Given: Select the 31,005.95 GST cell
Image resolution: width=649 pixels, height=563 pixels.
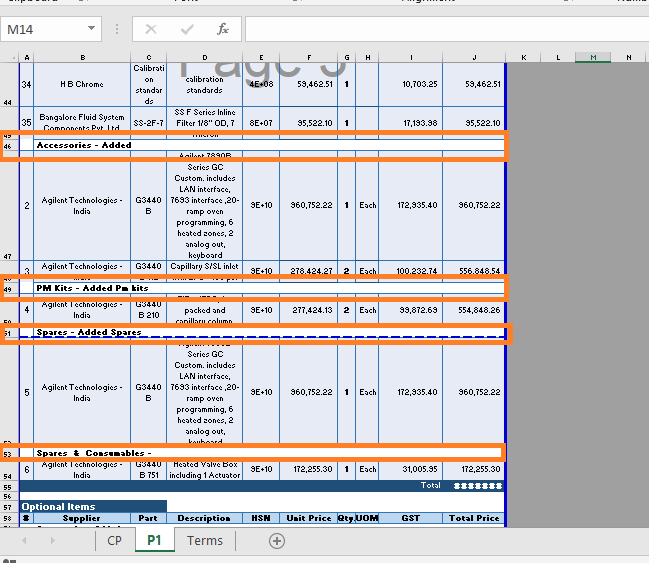Looking at the screenshot, I should tap(411, 469).
